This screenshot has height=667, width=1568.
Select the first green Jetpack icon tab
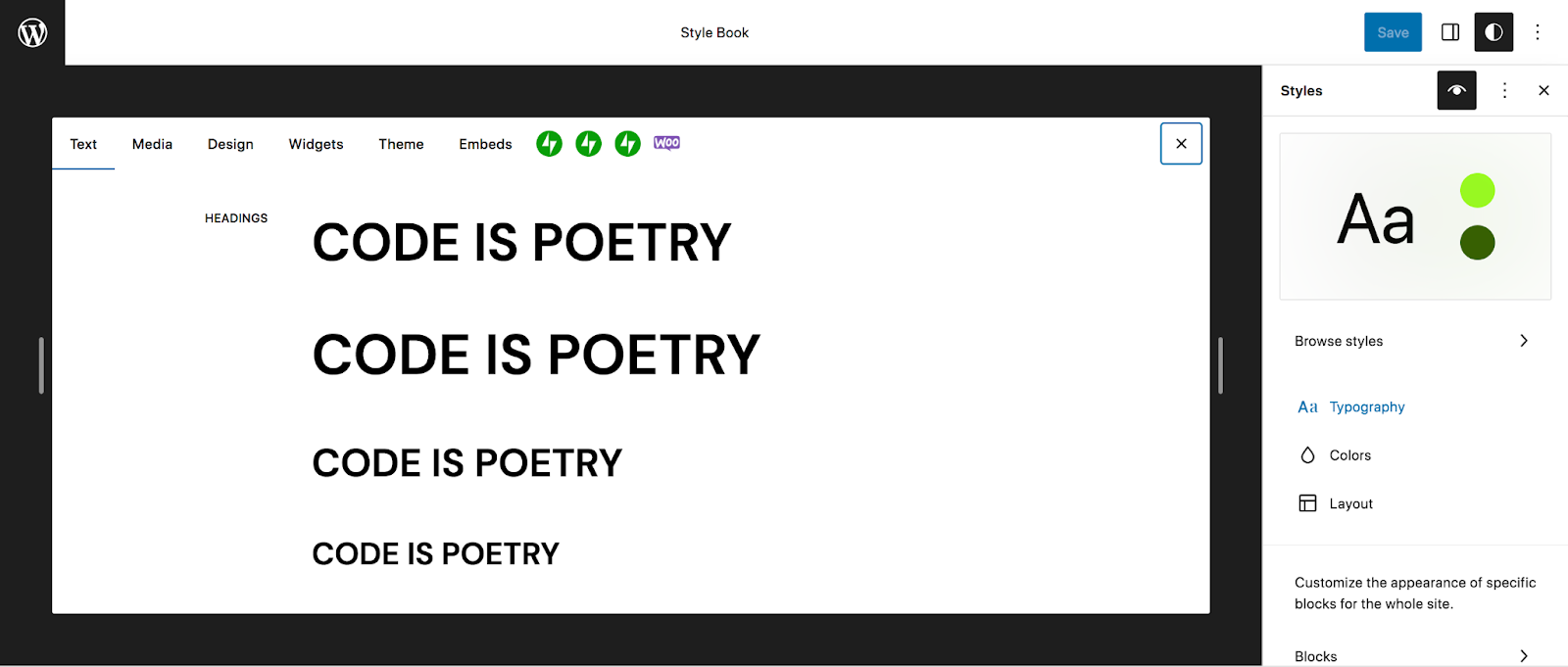(549, 144)
